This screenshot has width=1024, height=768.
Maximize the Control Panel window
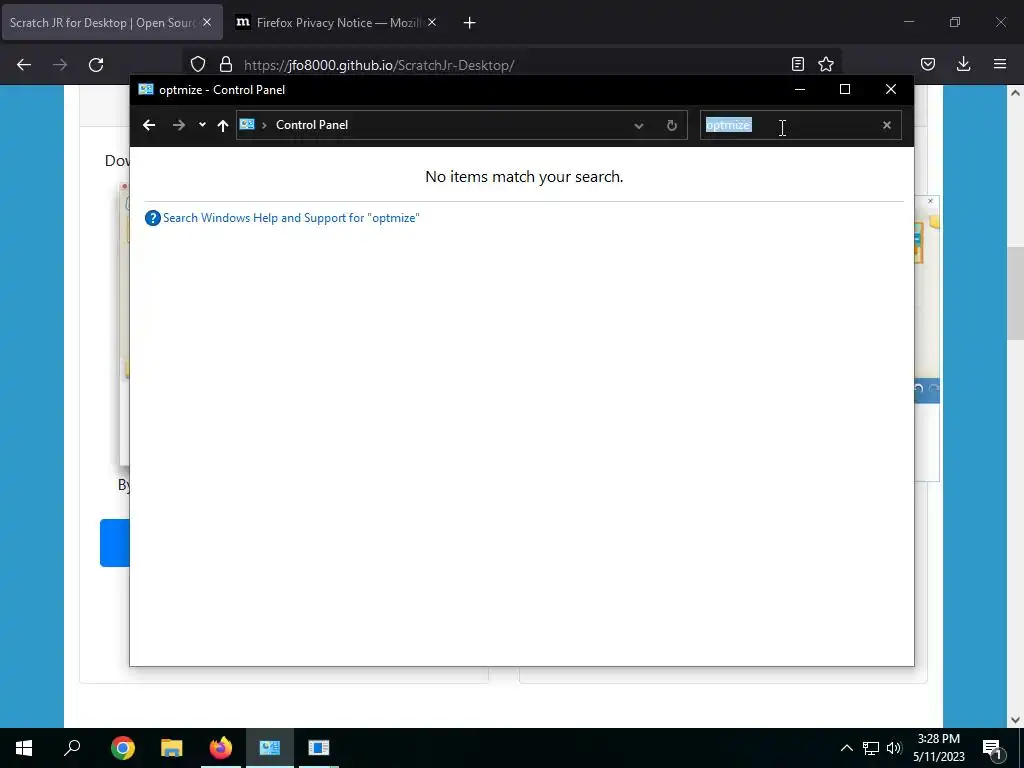tap(844, 89)
